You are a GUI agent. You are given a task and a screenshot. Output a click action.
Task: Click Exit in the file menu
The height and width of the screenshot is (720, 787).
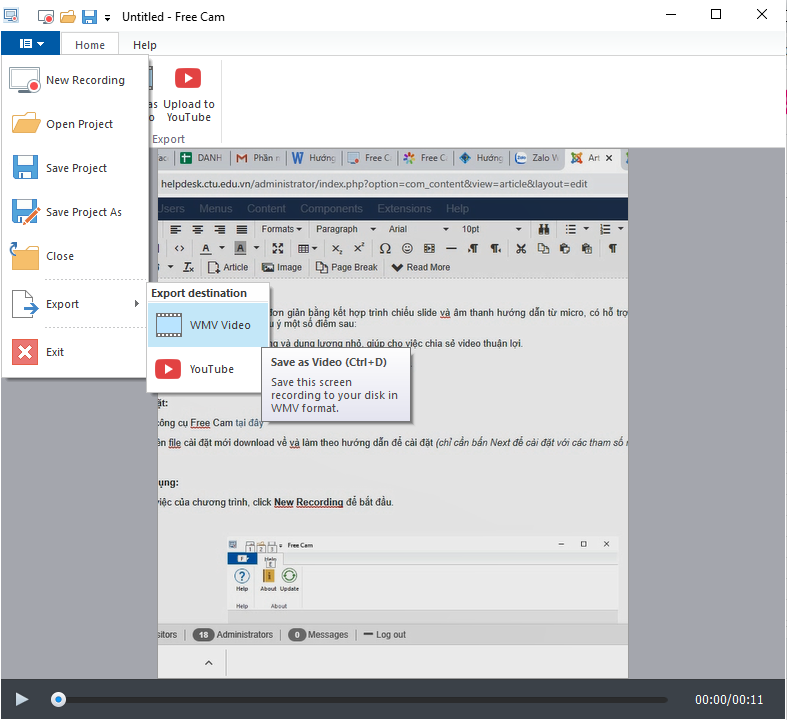(75, 352)
